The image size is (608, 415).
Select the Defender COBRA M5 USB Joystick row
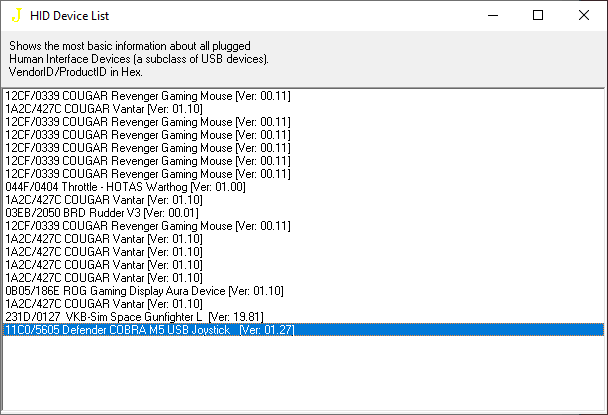(303, 330)
